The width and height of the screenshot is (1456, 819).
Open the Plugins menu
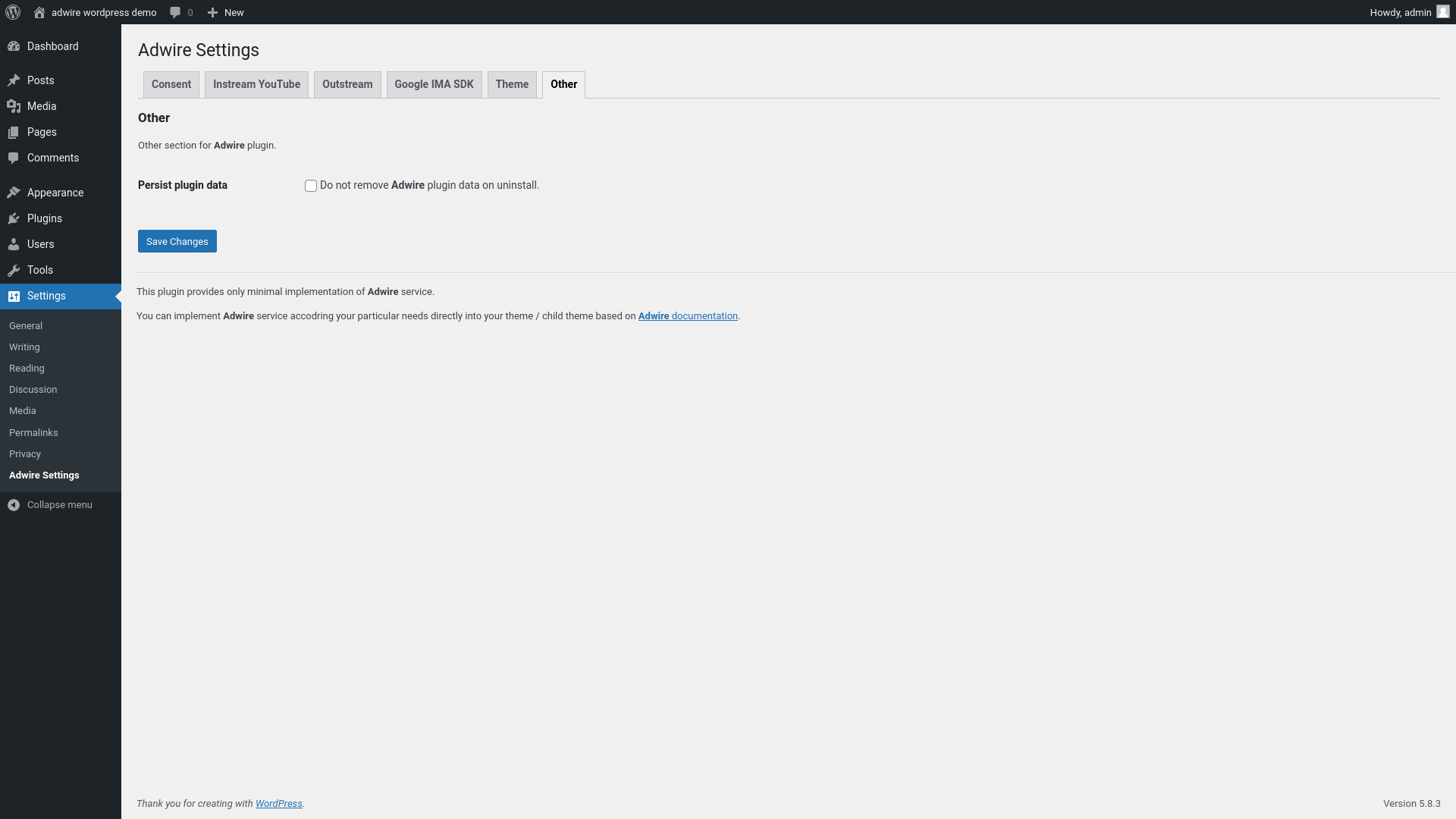pyautogui.click(x=45, y=218)
